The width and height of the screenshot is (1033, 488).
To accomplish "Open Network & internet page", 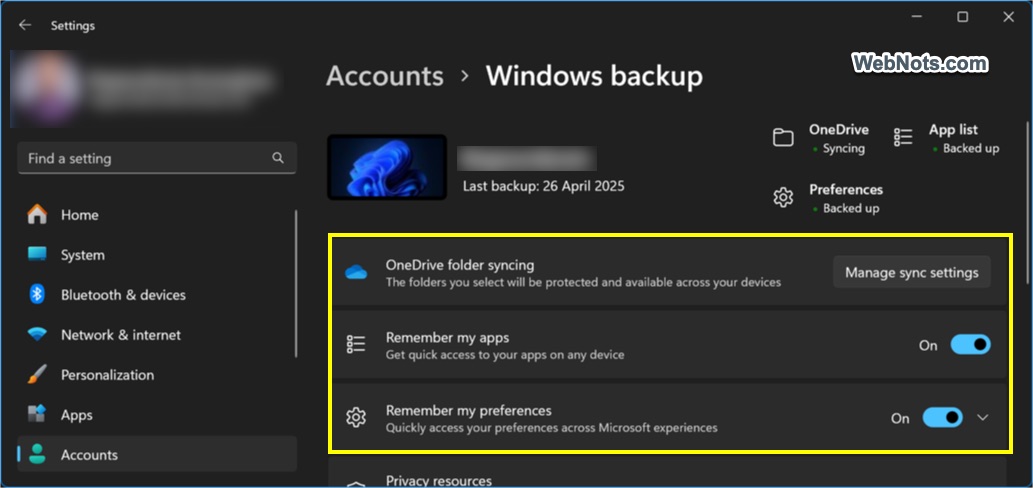I will coord(157,335).
